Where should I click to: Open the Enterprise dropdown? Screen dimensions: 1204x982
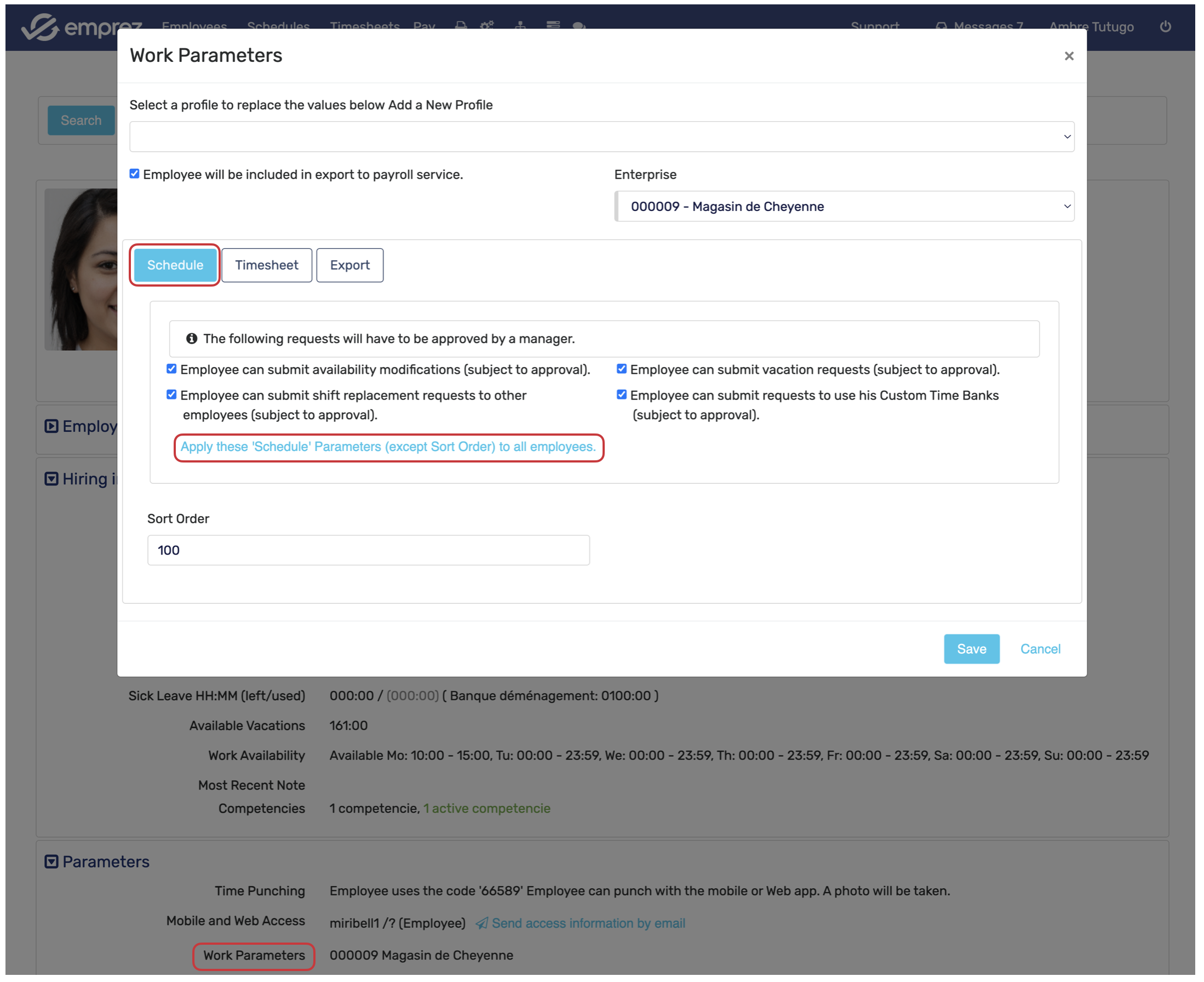(844, 207)
